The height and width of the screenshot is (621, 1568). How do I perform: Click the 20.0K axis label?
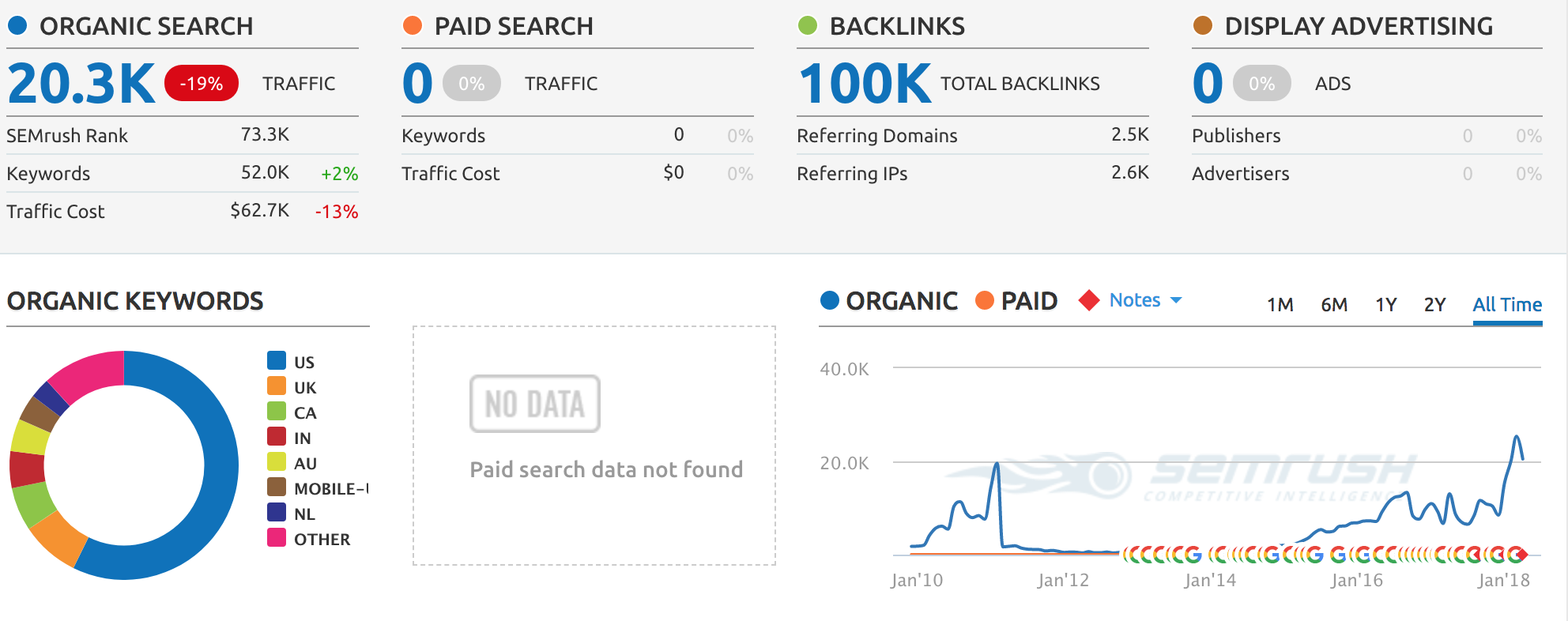(844, 463)
